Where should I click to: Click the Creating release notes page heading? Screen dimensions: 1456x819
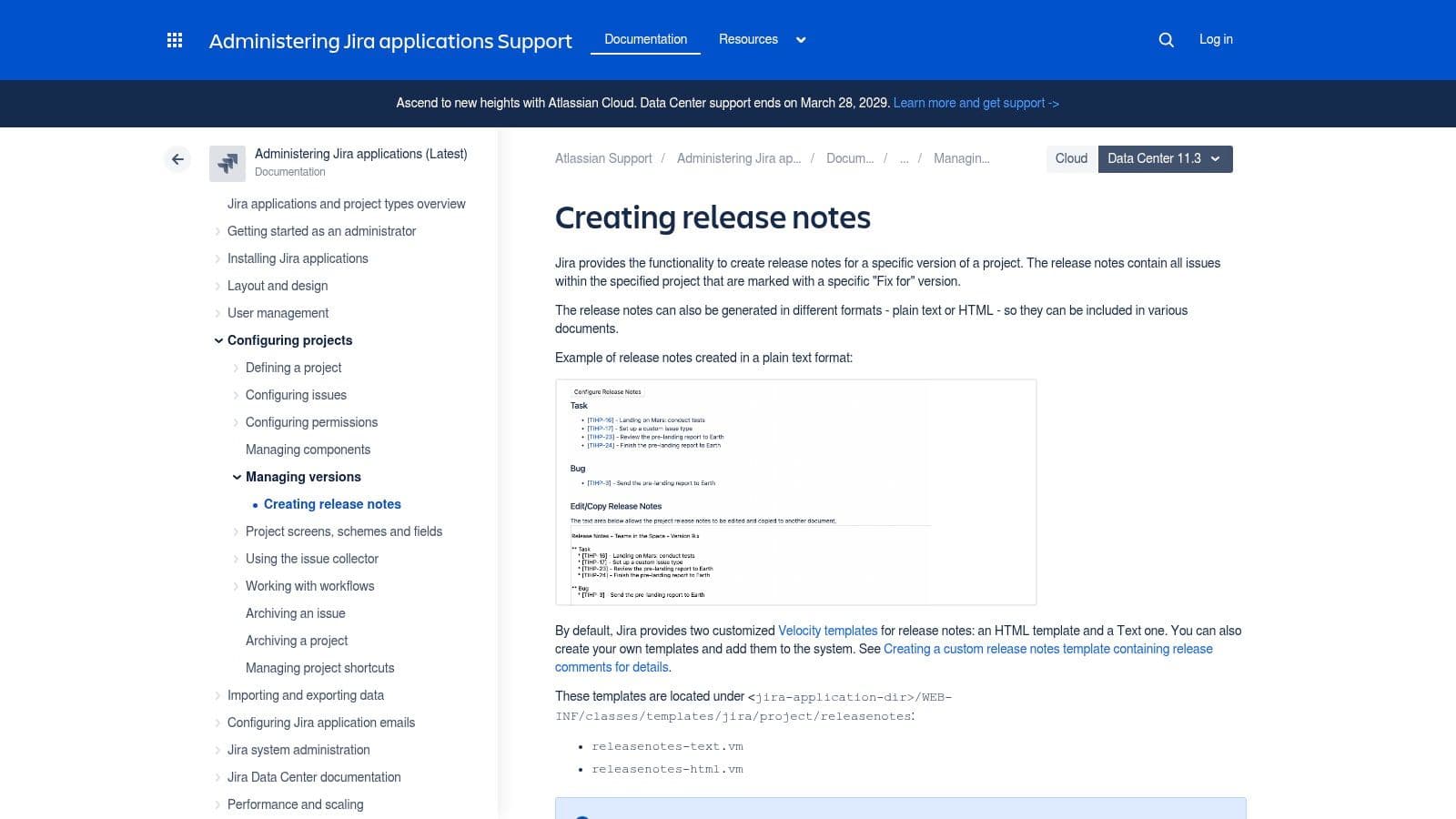point(713,217)
